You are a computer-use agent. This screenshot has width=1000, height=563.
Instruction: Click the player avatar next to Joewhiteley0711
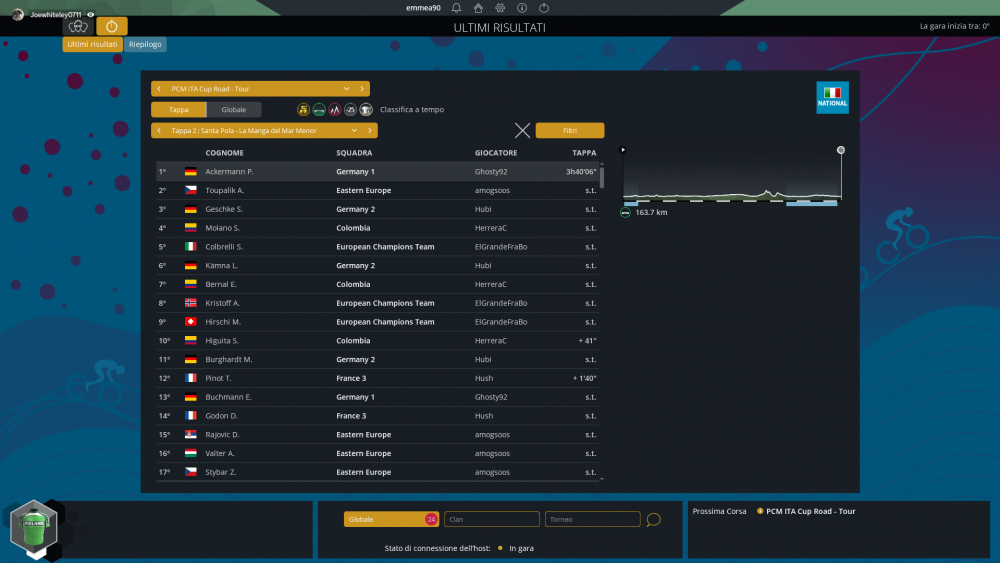pos(18,14)
